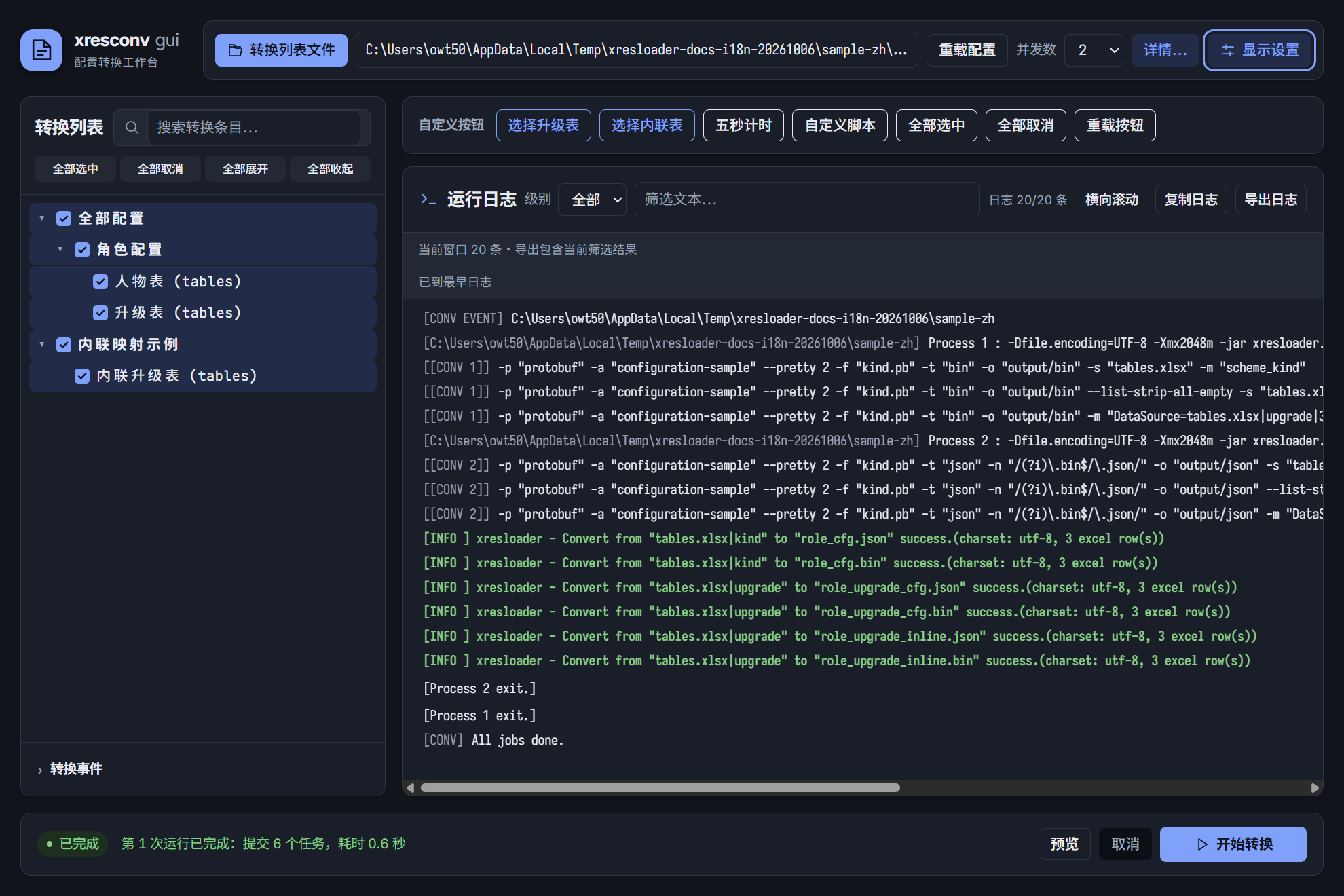This screenshot has height=896, width=1344.
Task: Click the 转换列表文件 button
Action: (281, 50)
